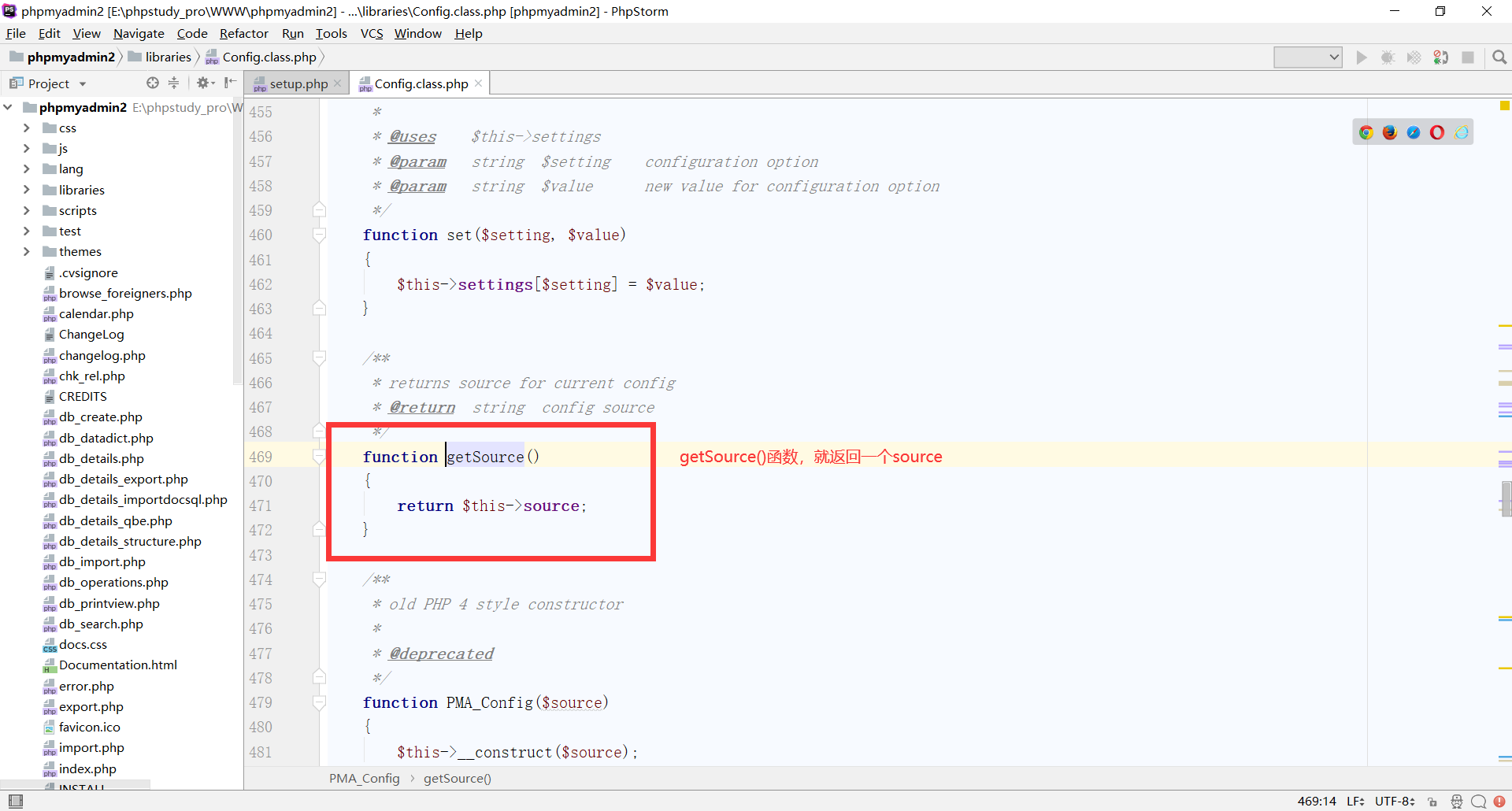Click getSource() in bottom breadcrumb
This screenshot has height=811, width=1512.
[457, 778]
